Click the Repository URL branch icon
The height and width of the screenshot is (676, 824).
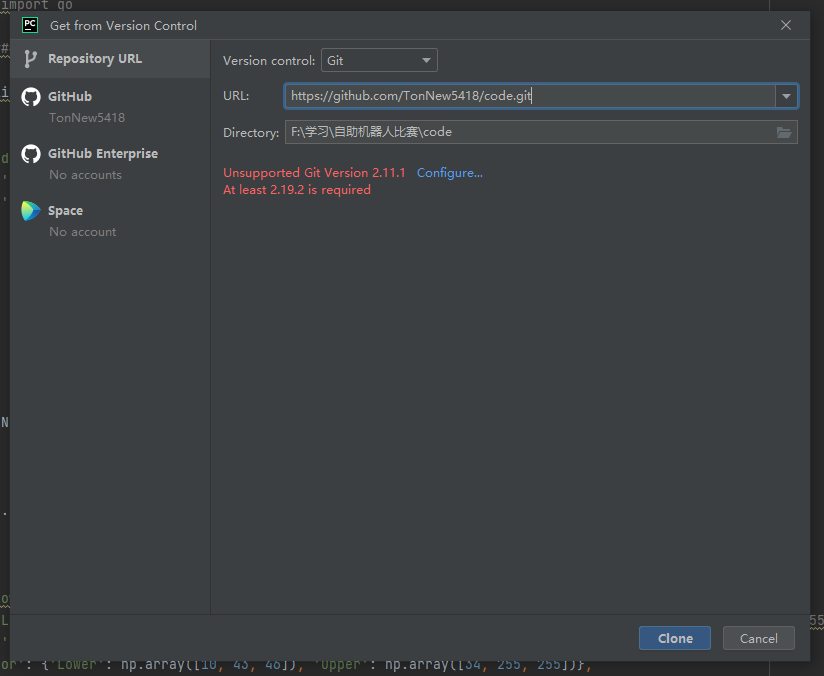click(x=30, y=59)
